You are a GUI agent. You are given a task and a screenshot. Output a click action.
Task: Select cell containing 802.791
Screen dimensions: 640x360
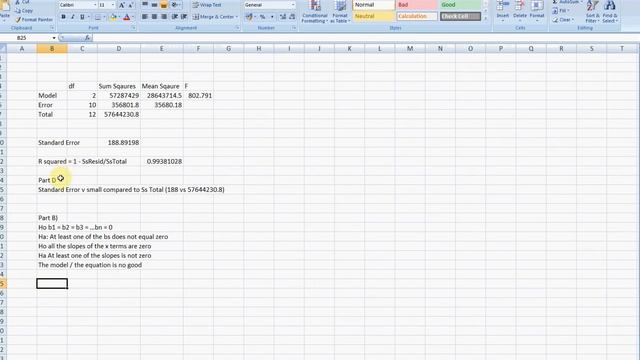[x=198, y=96]
